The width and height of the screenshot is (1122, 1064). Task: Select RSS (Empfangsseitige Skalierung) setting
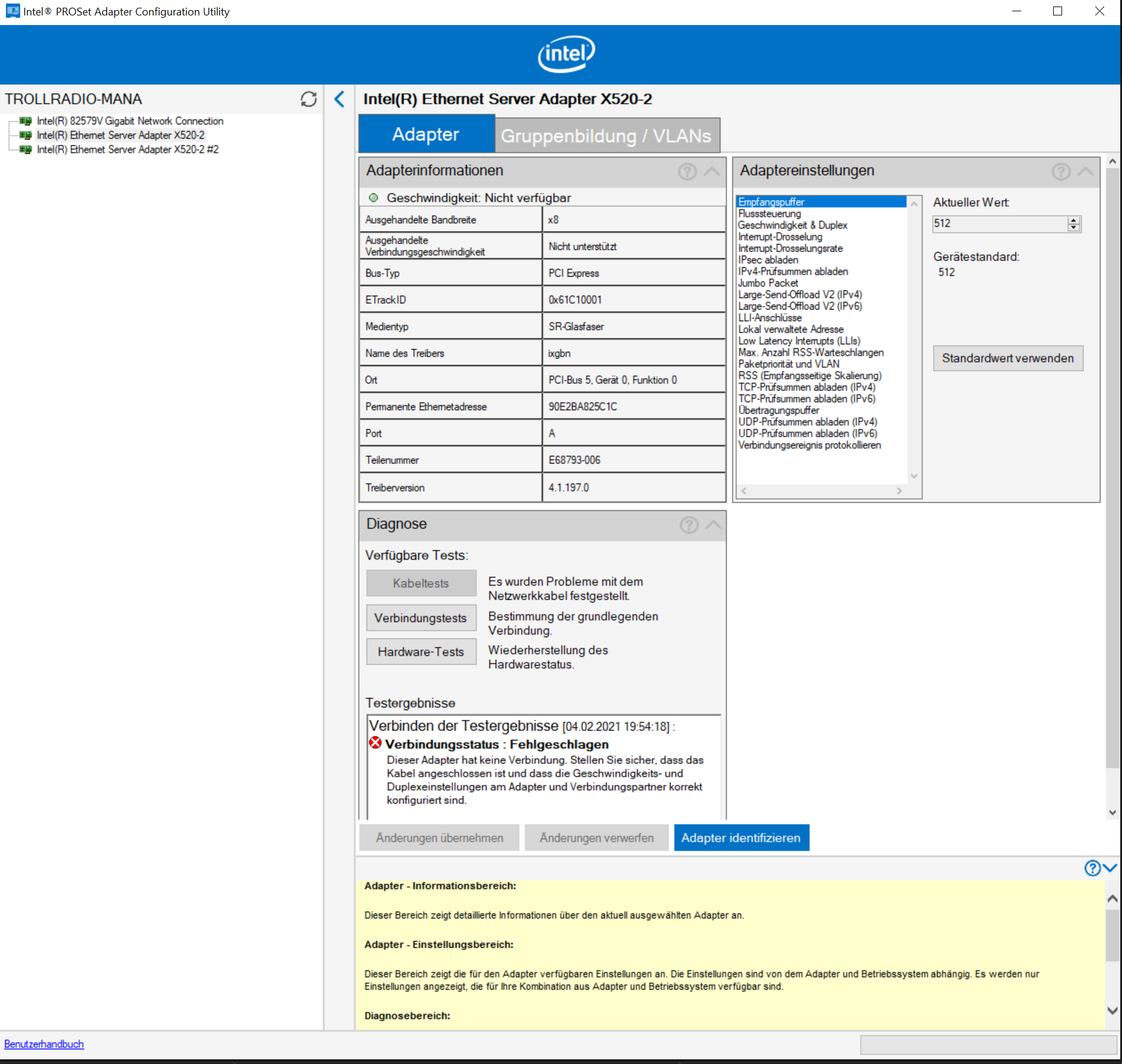point(810,376)
